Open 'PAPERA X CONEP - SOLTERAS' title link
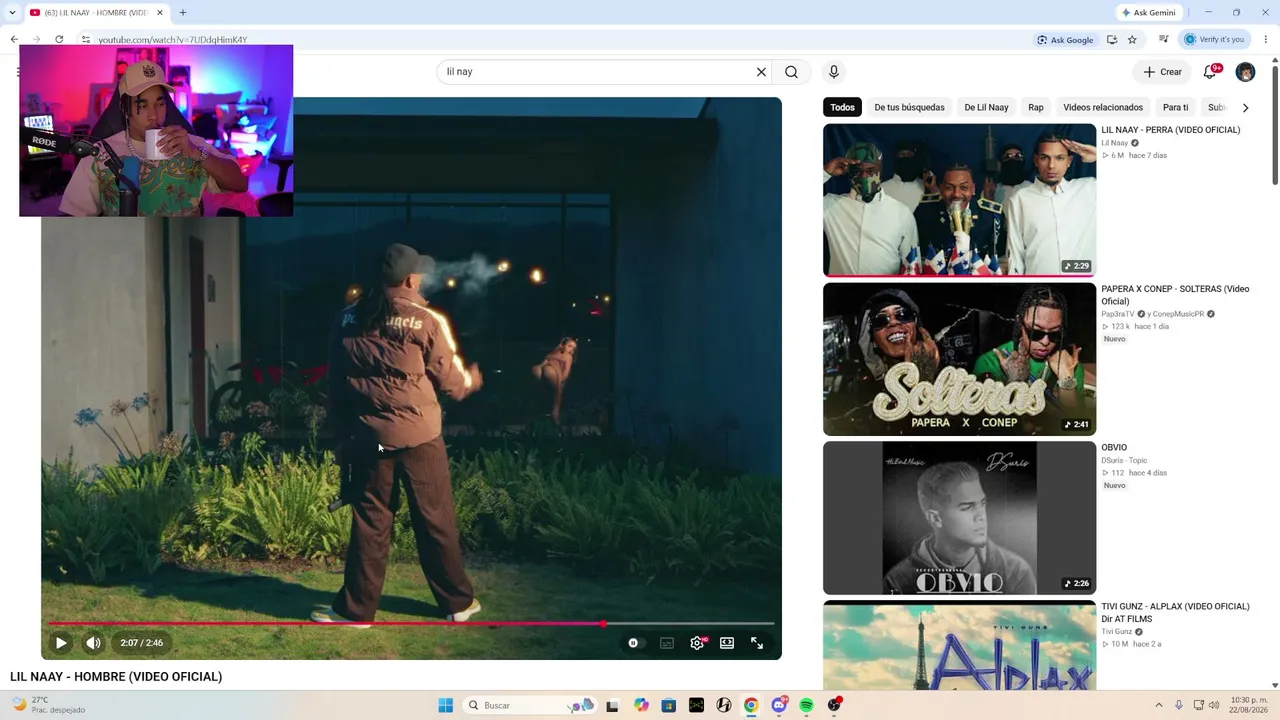The width and height of the screenshot is (1280, 720). (1175, 295)
